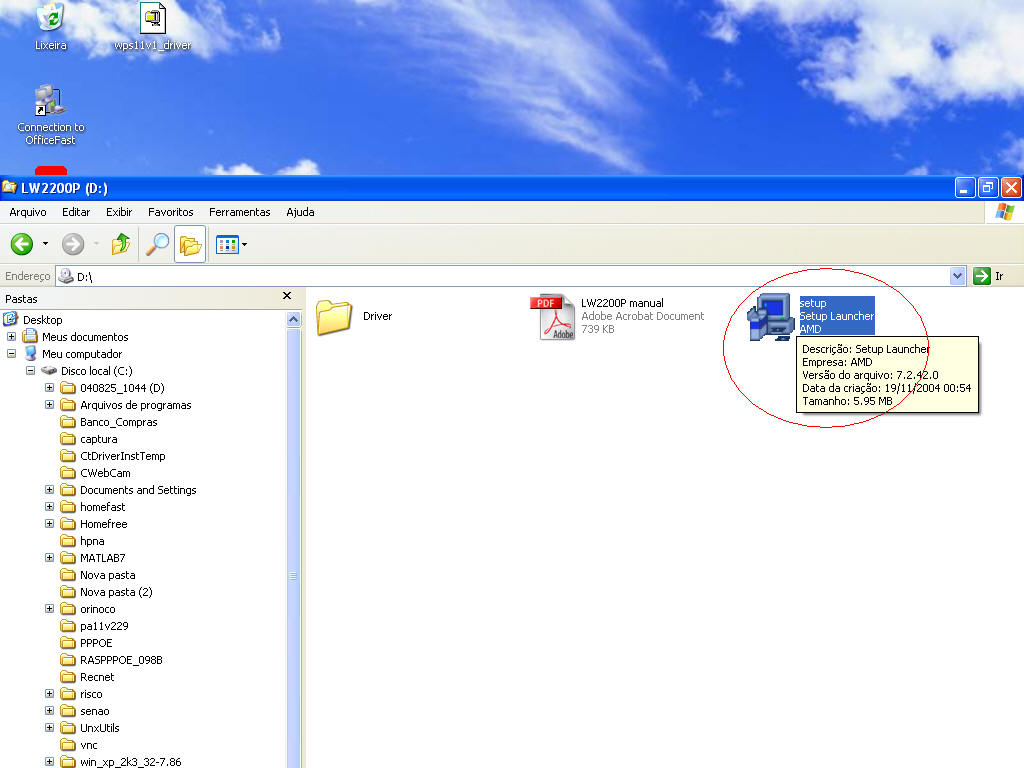Open the Ferramentas menu

click(240, 212)
